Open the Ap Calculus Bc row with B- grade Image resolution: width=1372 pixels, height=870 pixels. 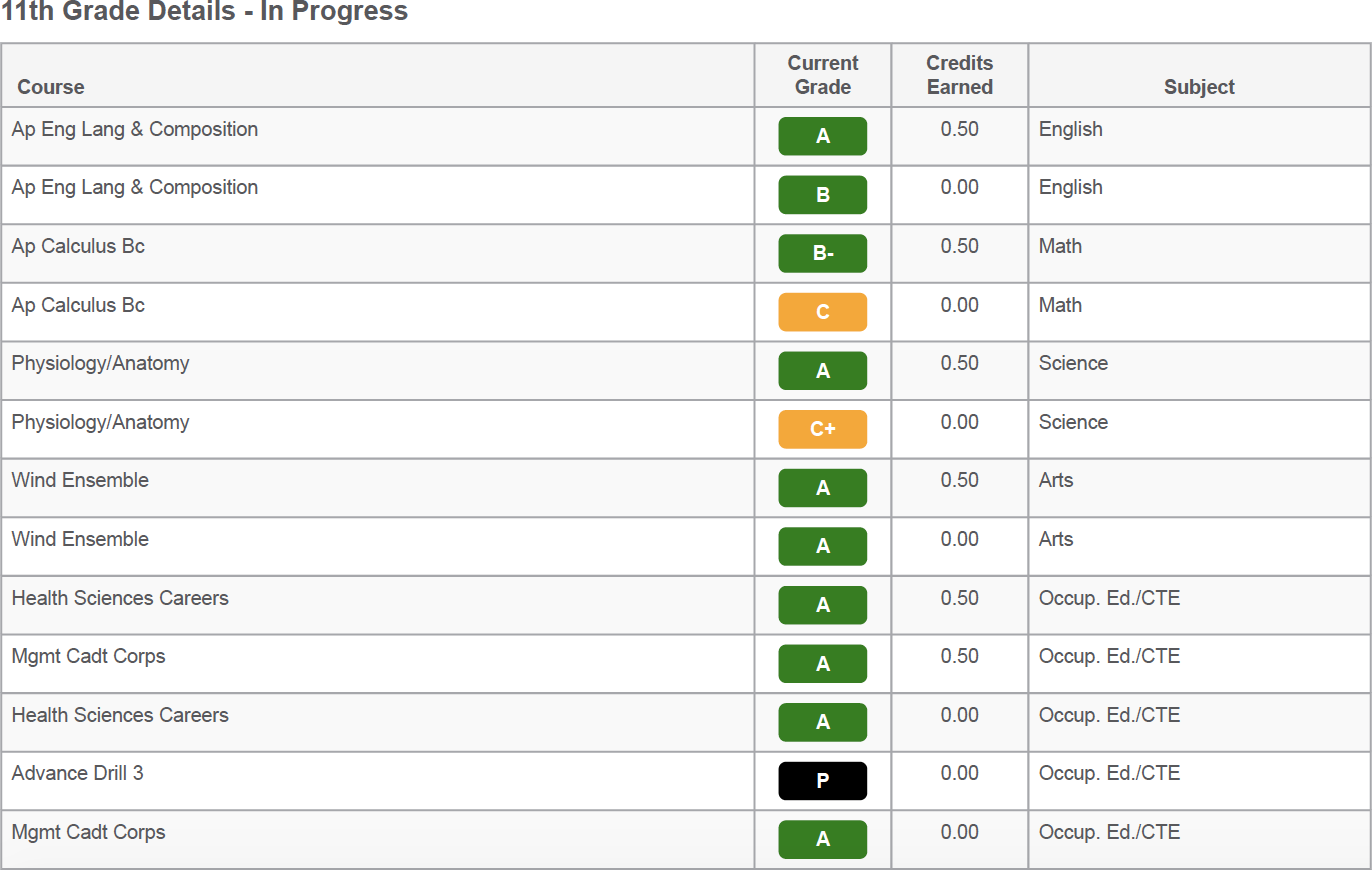pyautogui.click(x=686, y=254)
